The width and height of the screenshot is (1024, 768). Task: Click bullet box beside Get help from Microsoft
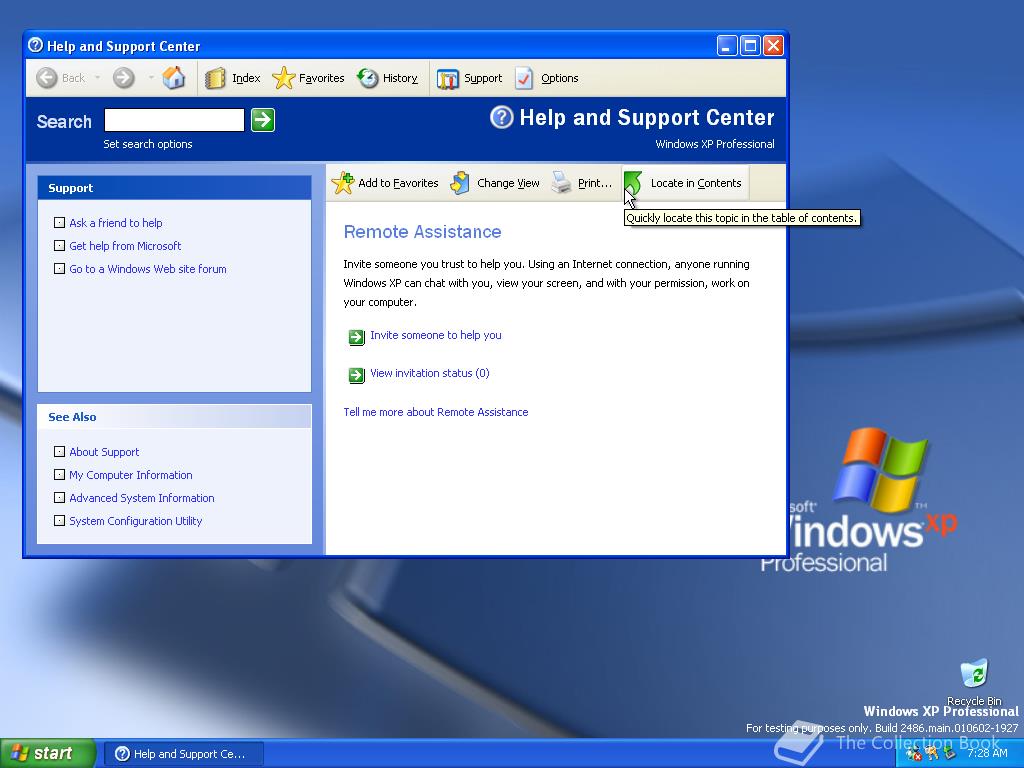[x=59, y=246]
